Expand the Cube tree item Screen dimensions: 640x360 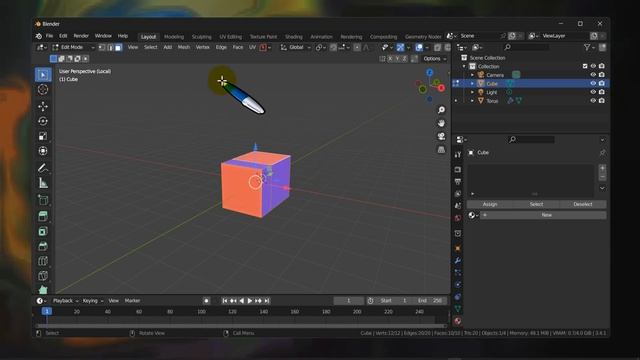[x=472, y=84]
